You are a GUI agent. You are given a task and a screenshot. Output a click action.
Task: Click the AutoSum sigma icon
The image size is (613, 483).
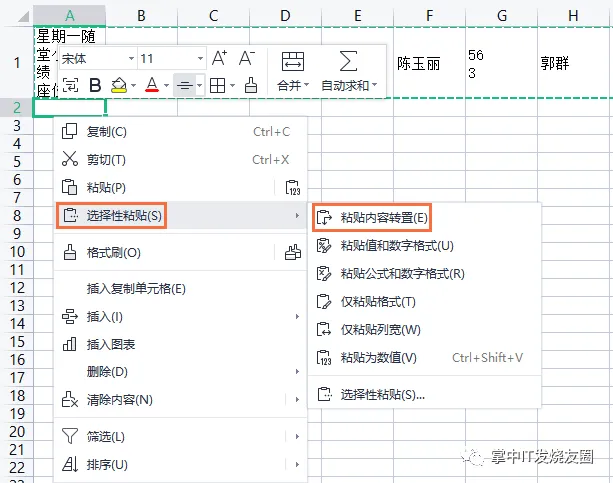pos(348,60)
